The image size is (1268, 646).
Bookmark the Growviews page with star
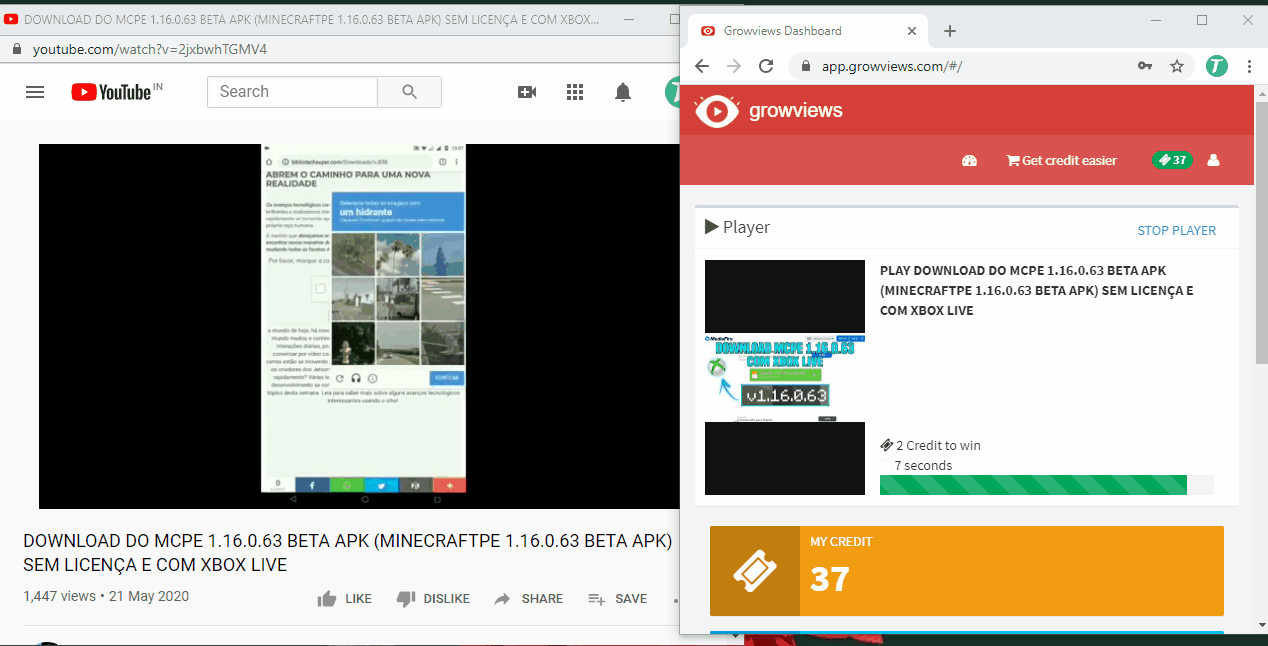click(x=1177, y=66)
